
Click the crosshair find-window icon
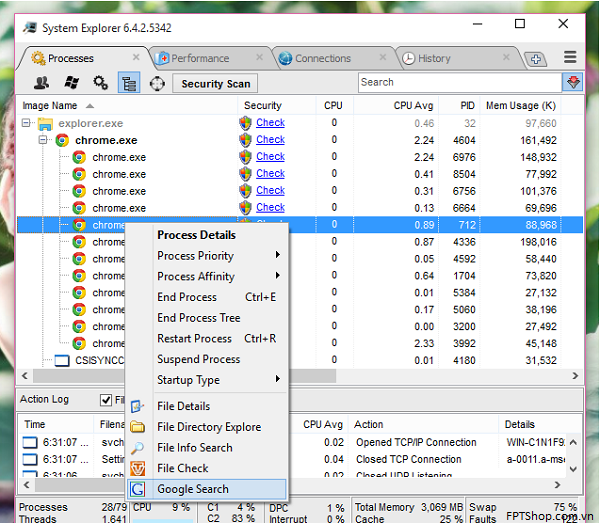pos(157,83)
